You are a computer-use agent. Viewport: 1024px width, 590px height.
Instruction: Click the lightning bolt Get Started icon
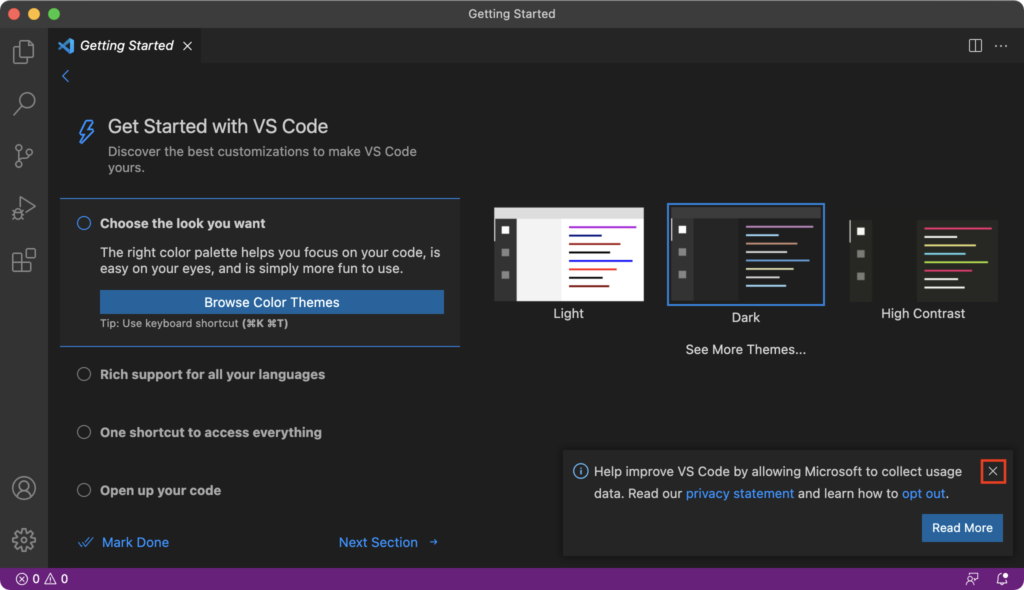(86, 131)
